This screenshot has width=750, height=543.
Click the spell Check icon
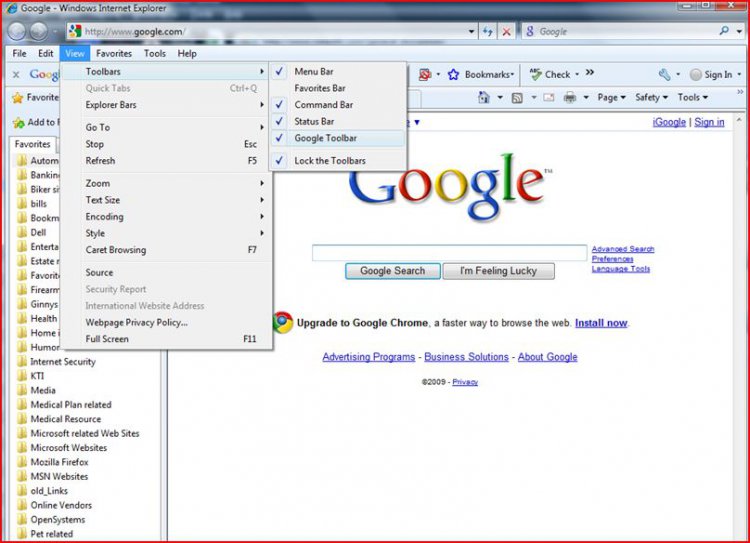(x=536, y=74)
